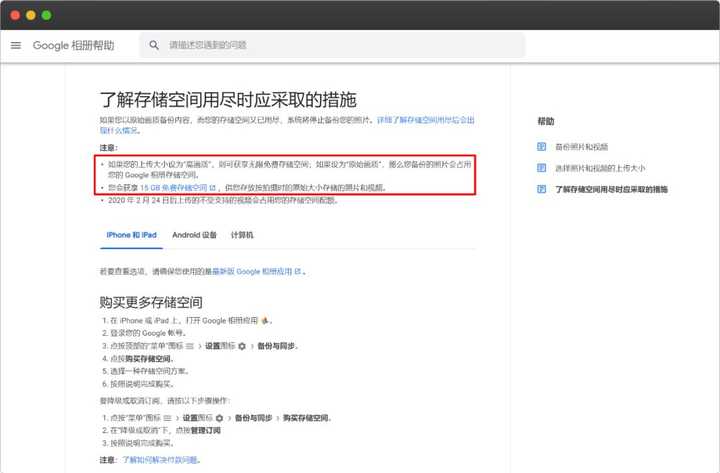Click the 帮助 sidebar heading

546,121
